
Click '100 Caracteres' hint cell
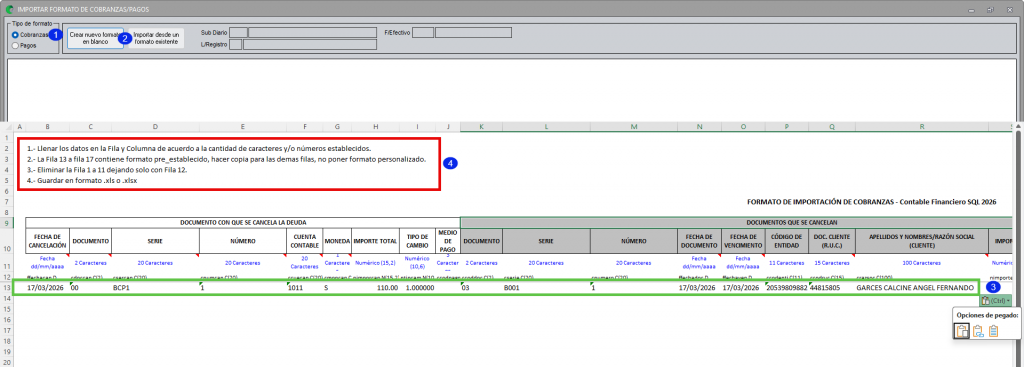[x=921, y=263]
